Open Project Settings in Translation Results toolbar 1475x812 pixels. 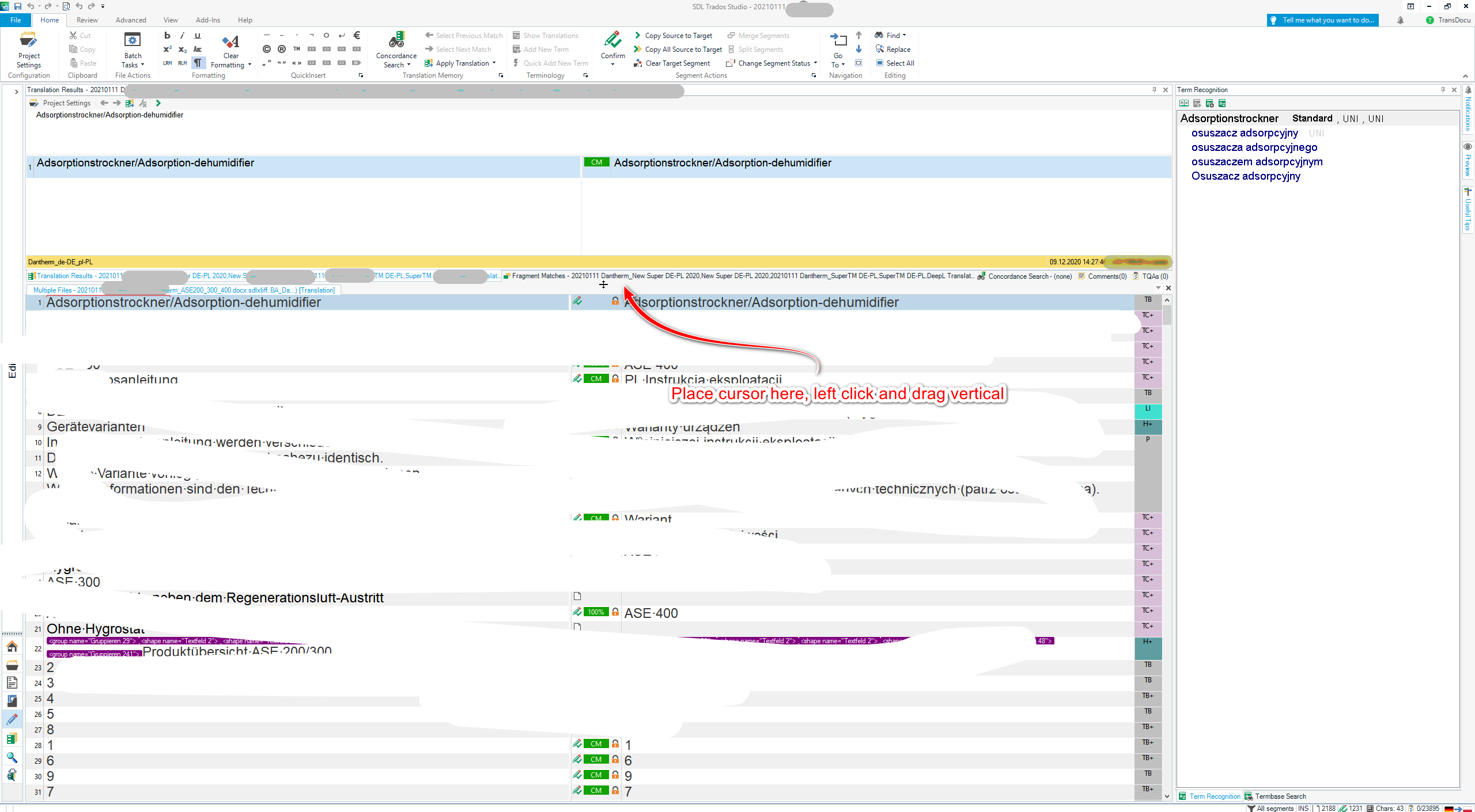[x=60, y=103]
